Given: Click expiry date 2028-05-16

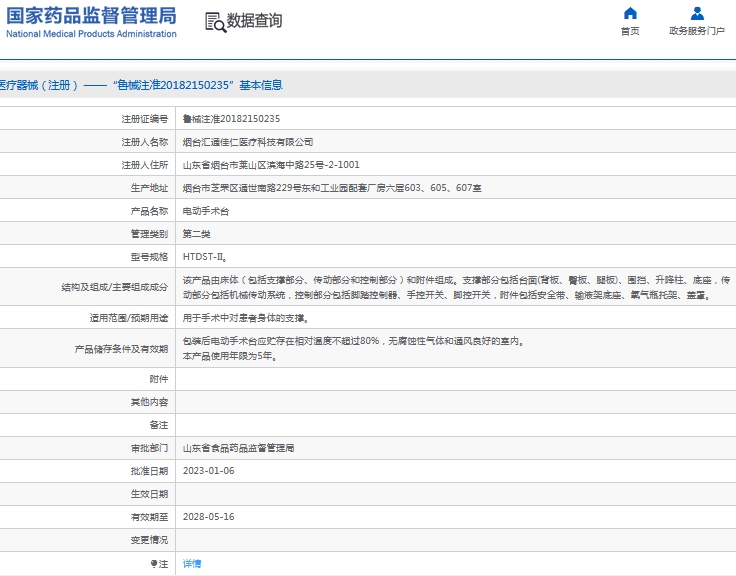Looking at the screenshot, I should [x=208, y=517].
